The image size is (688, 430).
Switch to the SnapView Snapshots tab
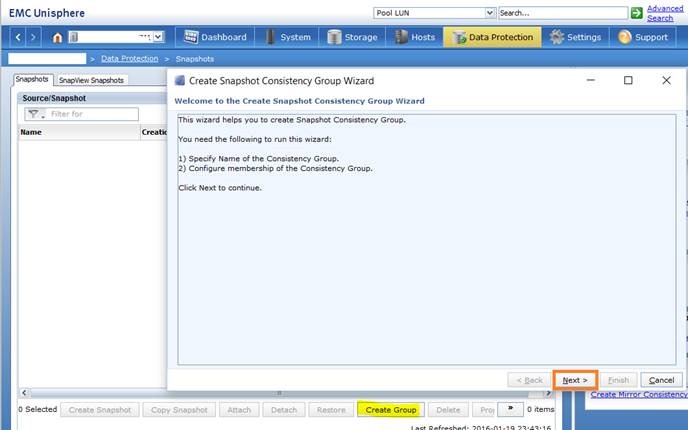[91, 80]
